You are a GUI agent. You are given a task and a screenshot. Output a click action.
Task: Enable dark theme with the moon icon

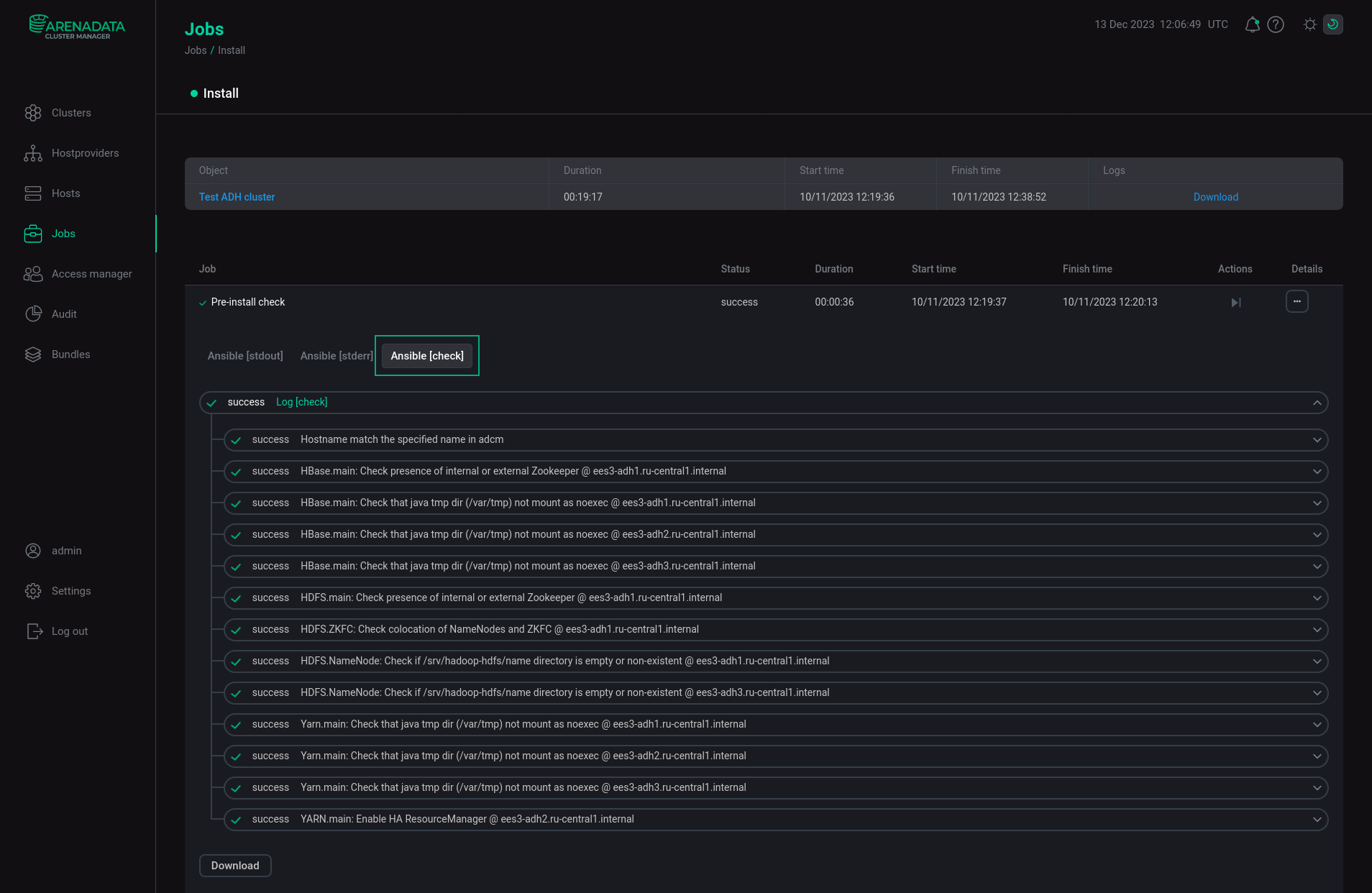(x=1332, y=24)
